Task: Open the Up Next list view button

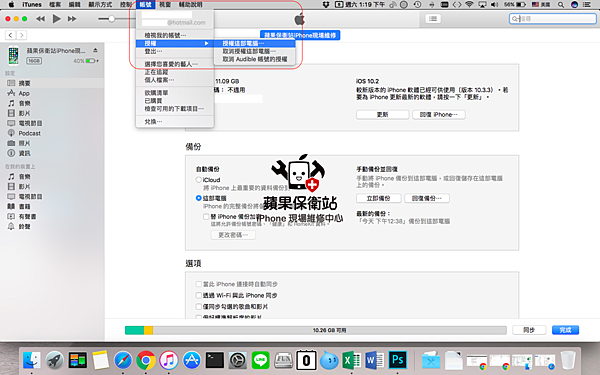Action: coord(433,19)
